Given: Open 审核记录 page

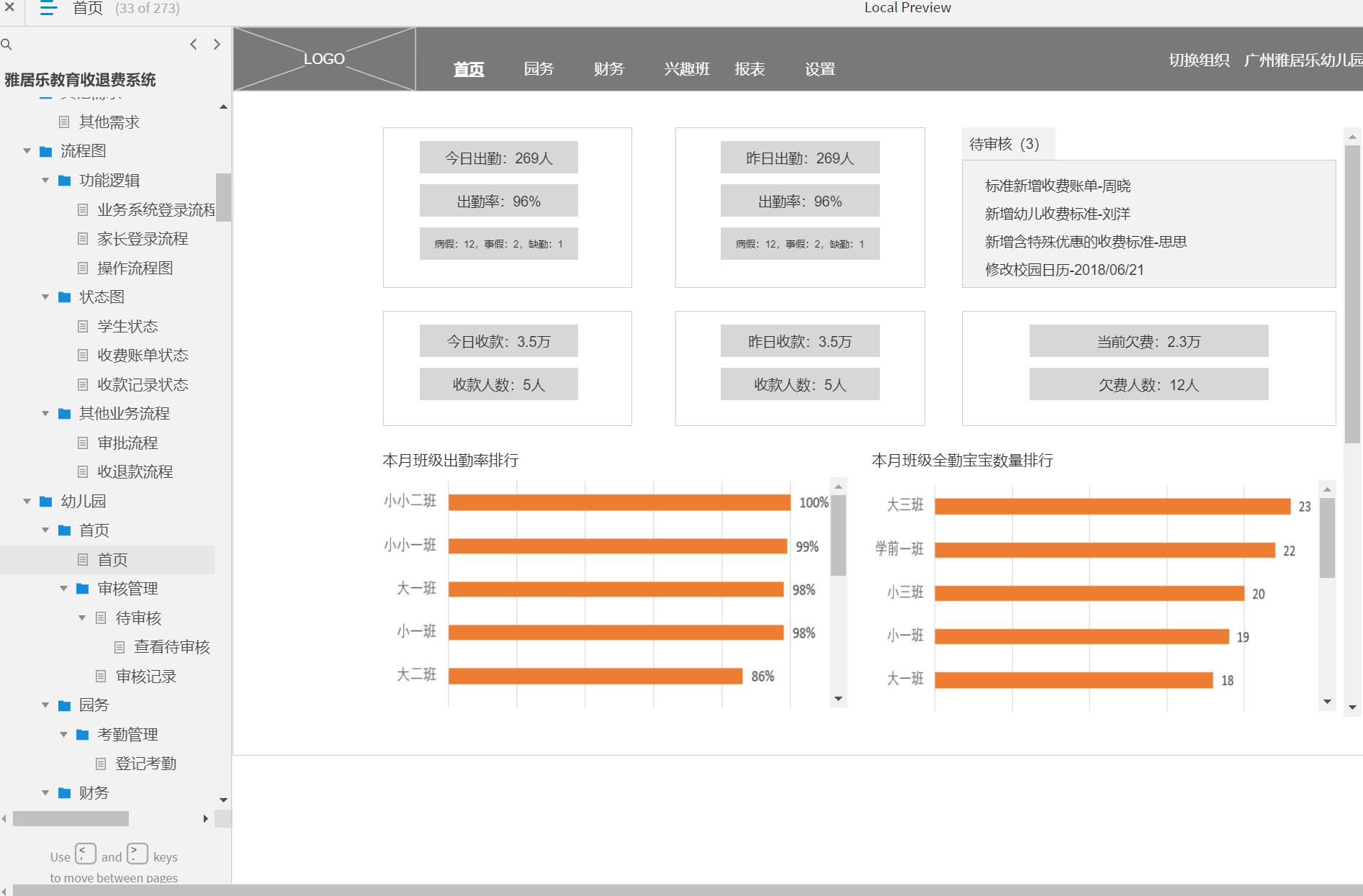Looking at the screenshot, I should [145, 676].
